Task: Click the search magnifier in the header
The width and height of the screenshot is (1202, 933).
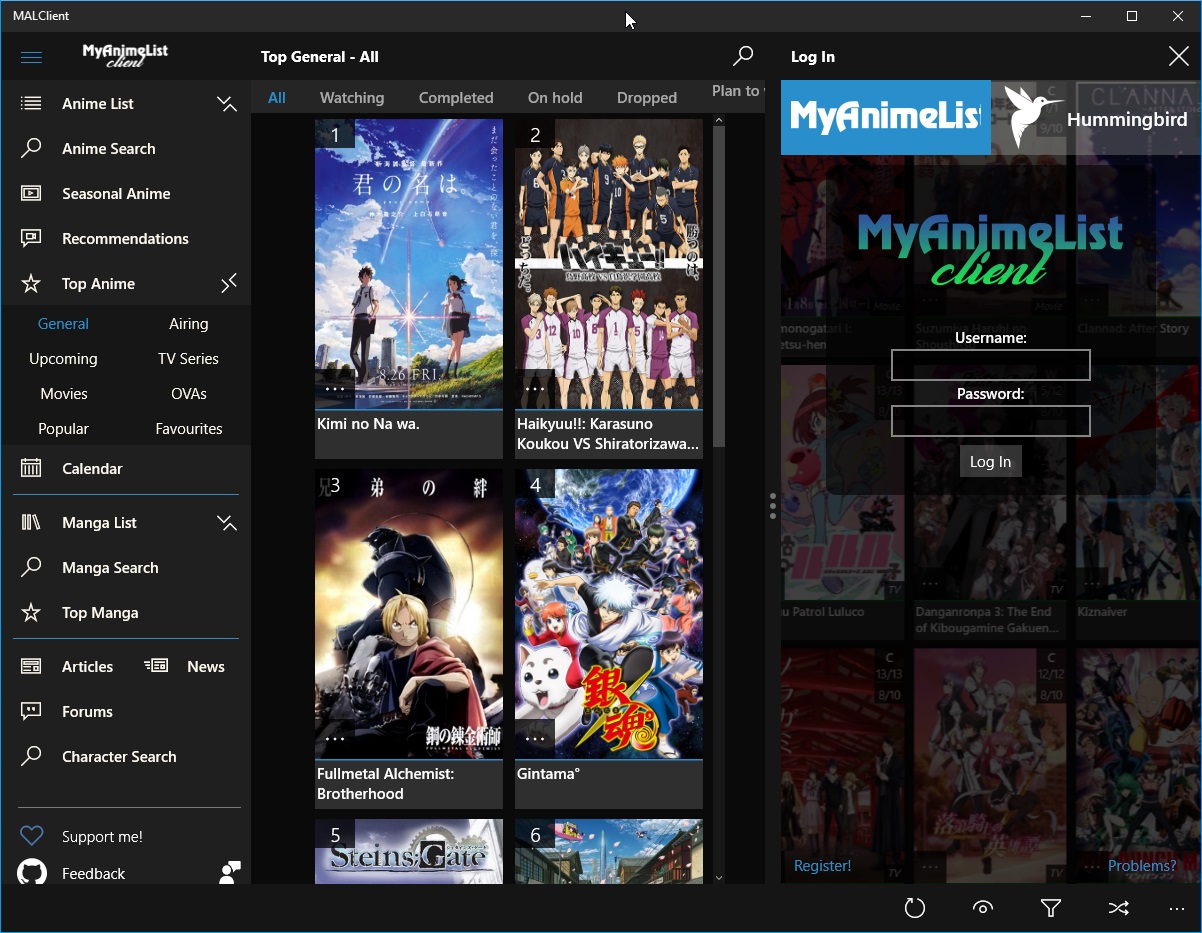Action: 743,57
